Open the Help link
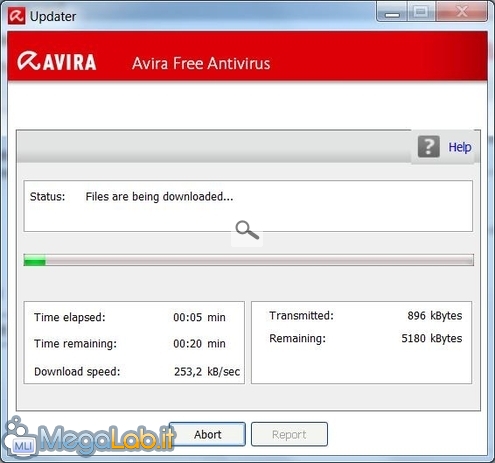The image size is (495, 463). pyautogui.click(x=460, y=147)
